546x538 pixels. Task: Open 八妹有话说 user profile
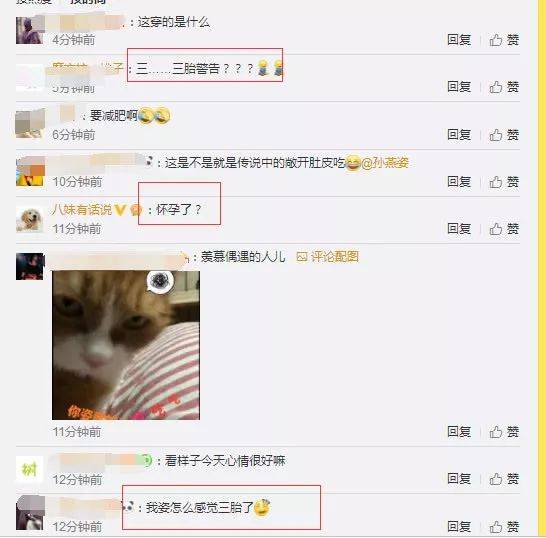tap(82, 210)
